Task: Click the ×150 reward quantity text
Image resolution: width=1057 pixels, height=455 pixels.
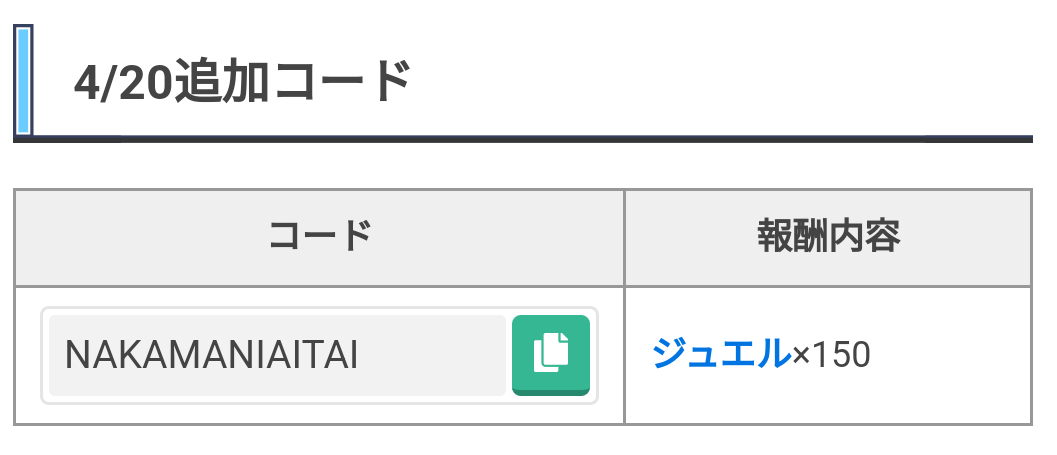Action: [831, 355]
